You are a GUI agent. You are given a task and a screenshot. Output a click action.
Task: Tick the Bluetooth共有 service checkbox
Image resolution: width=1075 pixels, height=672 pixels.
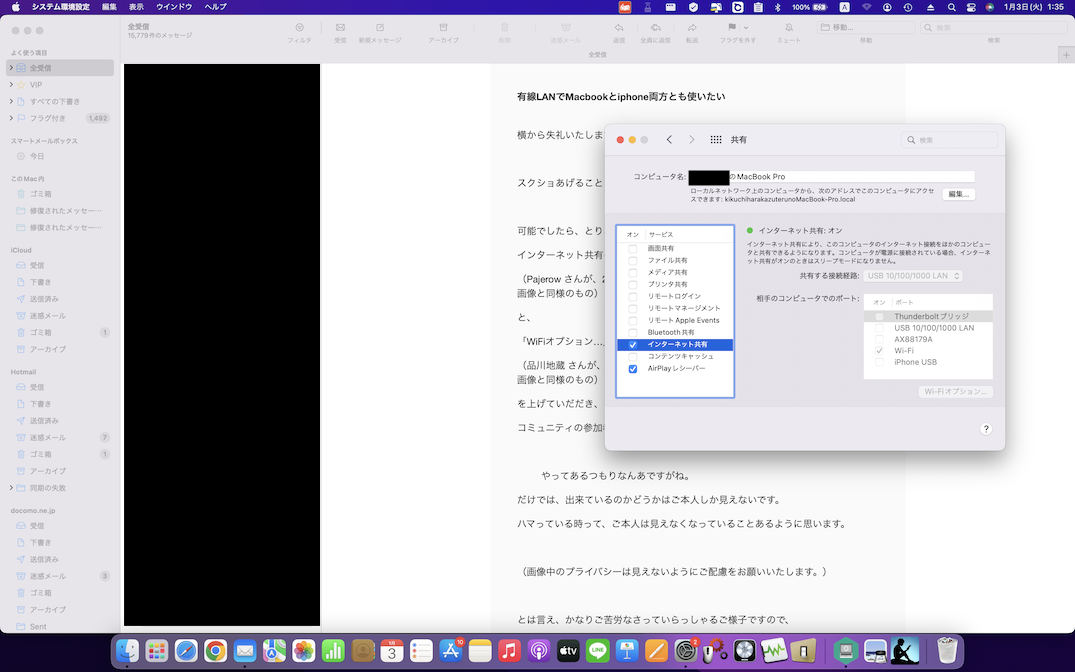(x=633, y=332)
